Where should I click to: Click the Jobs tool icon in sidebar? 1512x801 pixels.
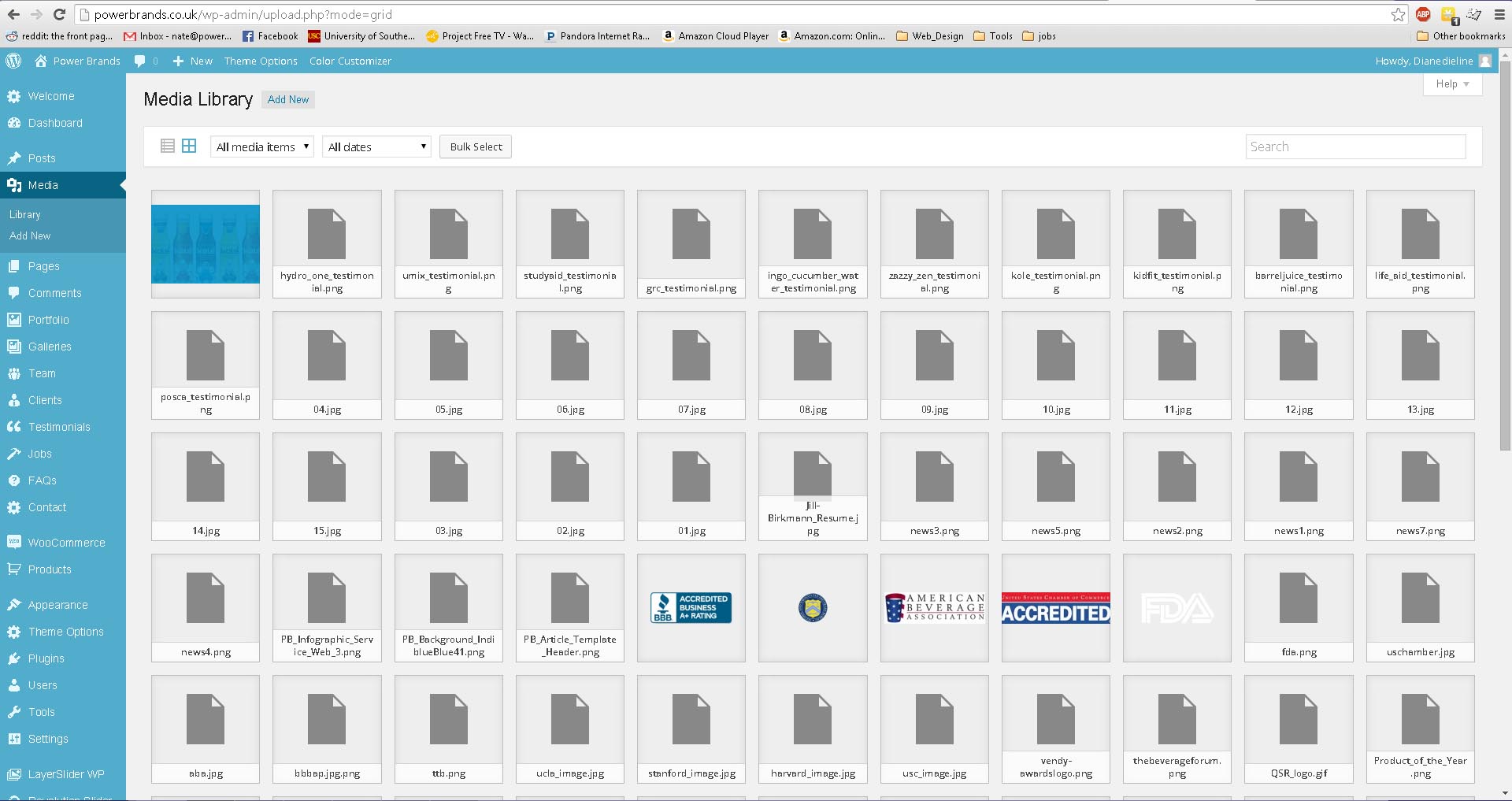pos(14,454)
